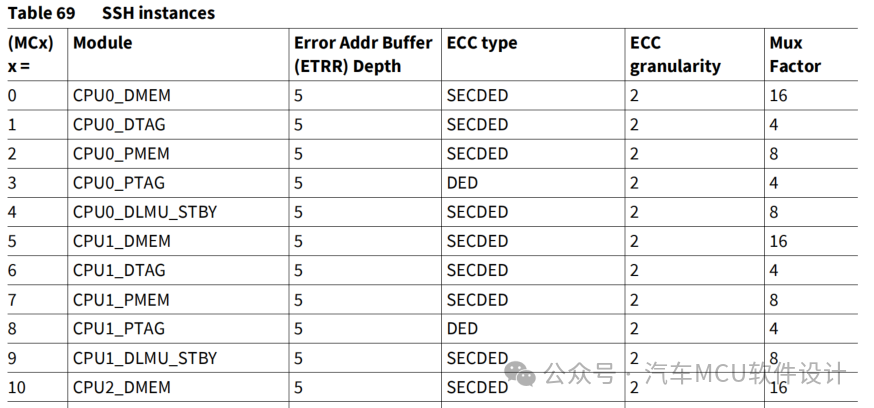Image resolution: width=874 pixels, height=408 pixels.
Task: Click the ECC granularity column header
Action: click(x=675, y=55)
